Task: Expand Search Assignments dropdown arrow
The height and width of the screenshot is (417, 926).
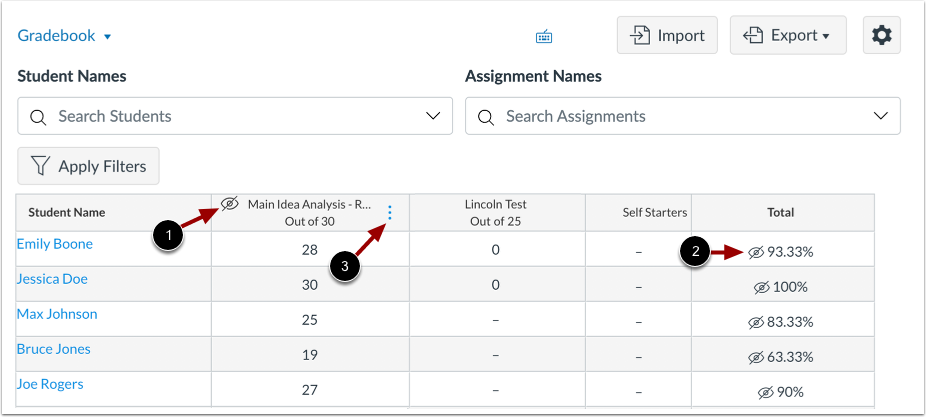Action: pos(881,116)
